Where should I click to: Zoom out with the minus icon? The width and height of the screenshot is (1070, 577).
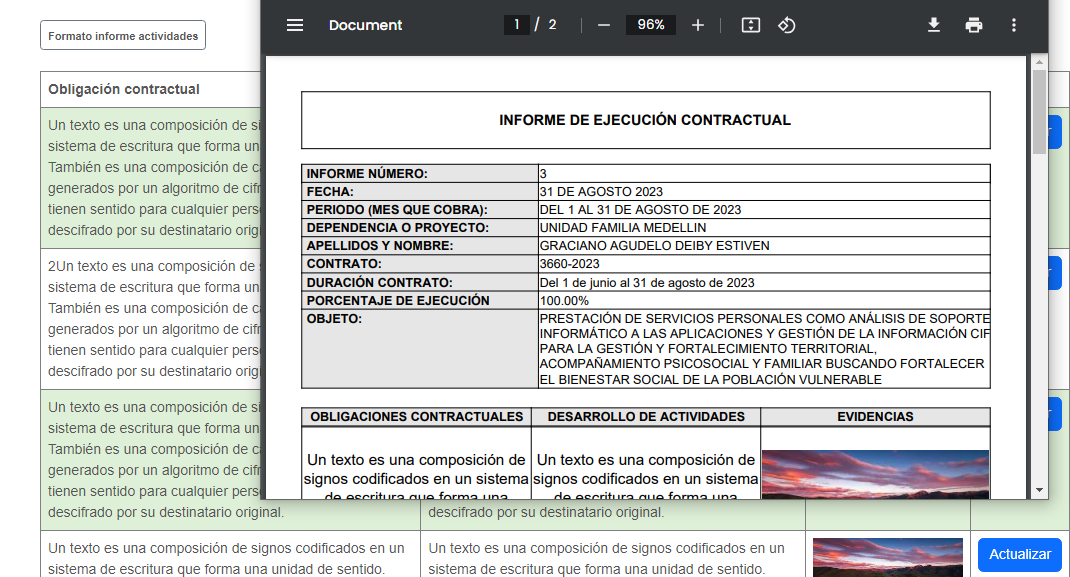coord(603,25)
